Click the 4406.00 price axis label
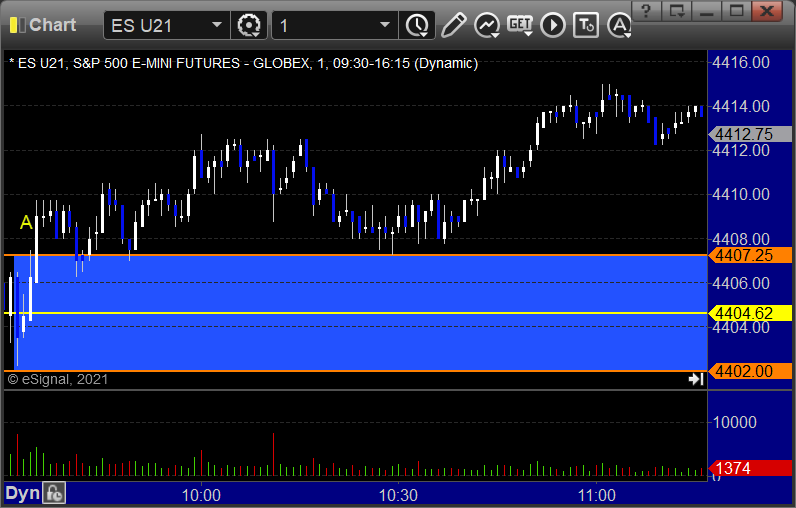The height and width of the screenshot is (508, 796). click(741, 283)
